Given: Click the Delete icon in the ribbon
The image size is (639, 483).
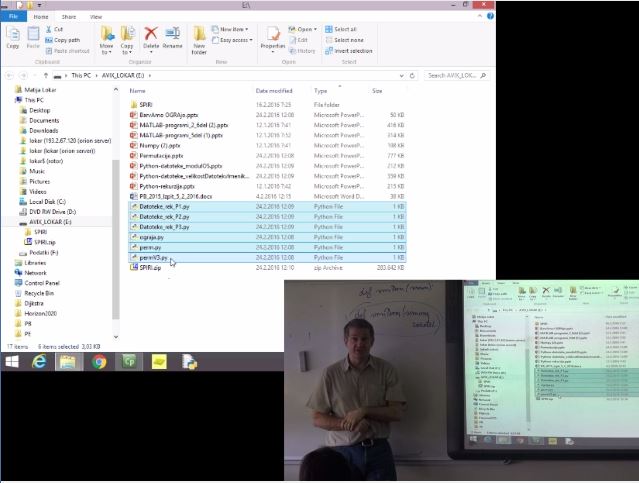Looking at the screenshot, I should (x=151, y=38).
